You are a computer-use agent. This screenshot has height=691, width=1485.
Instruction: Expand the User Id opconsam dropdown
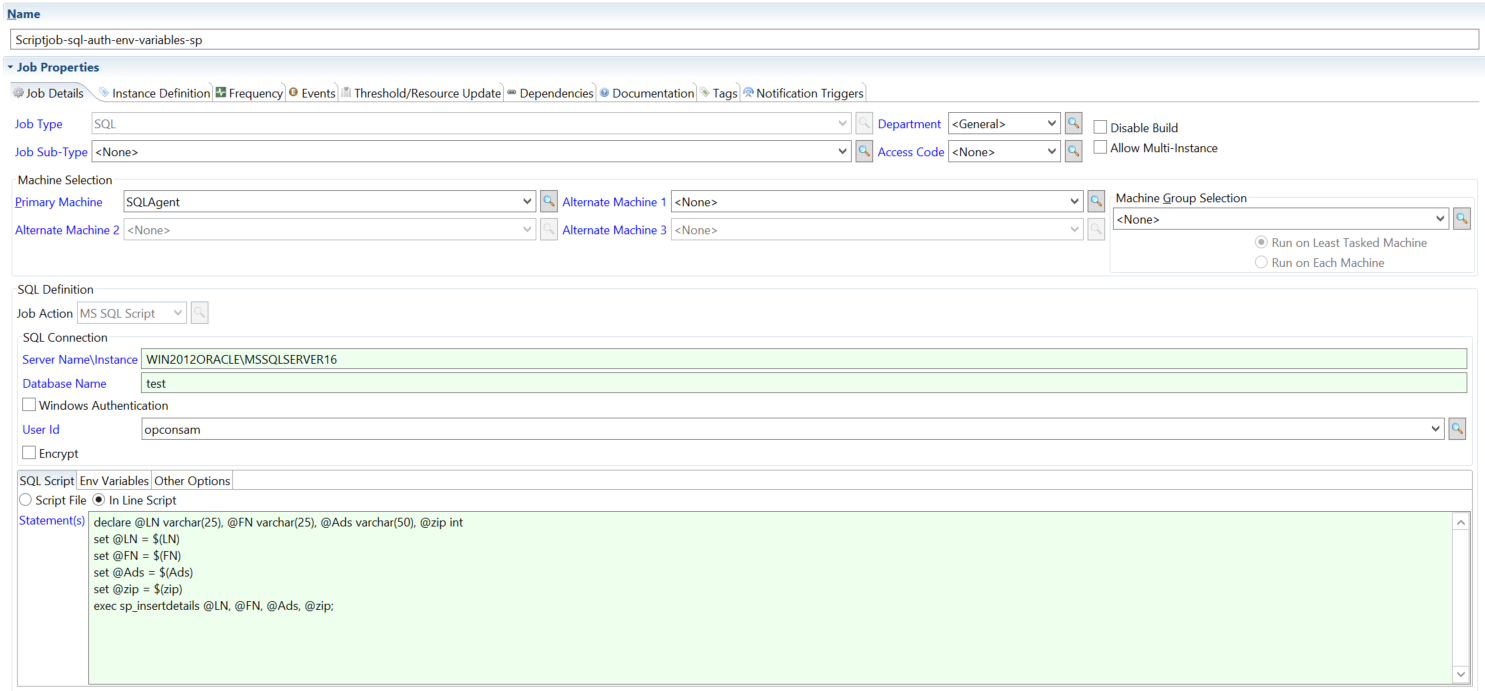[1436, 428]
